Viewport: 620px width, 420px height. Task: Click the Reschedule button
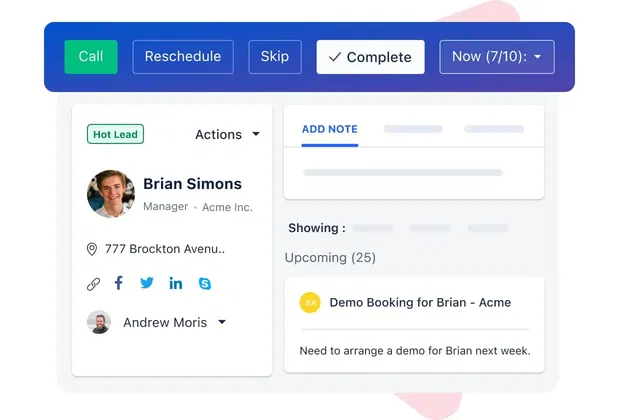(183, 57)
